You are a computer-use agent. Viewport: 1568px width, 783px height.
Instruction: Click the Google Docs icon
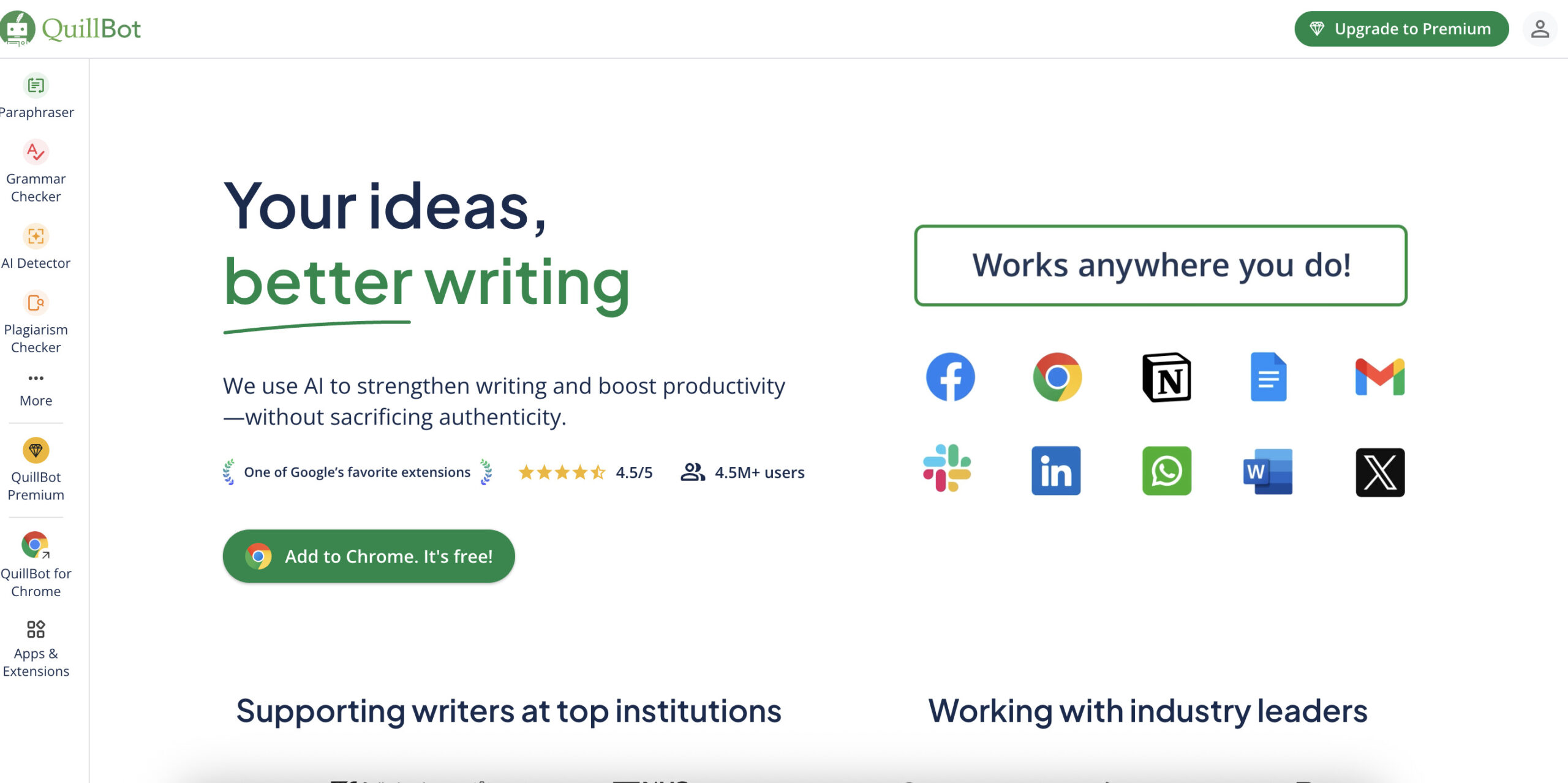click(1268, 377)
